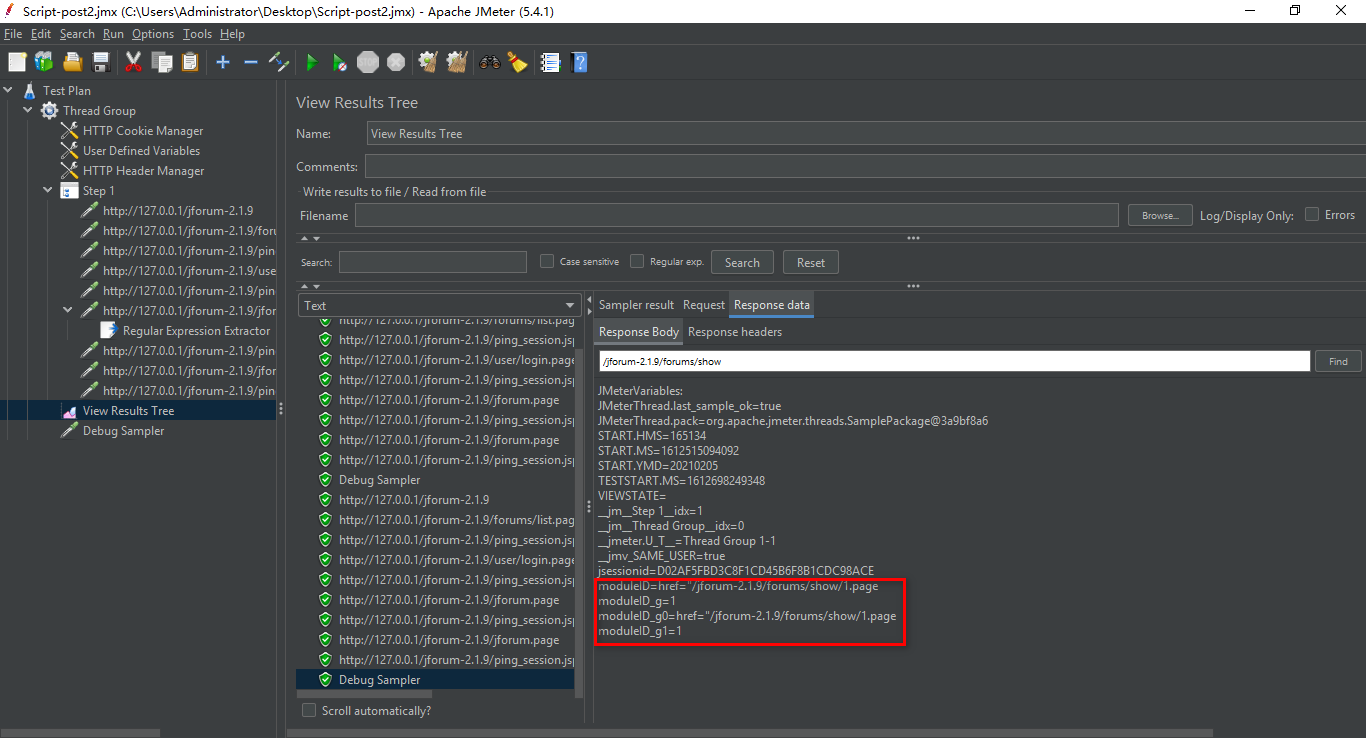Screen dimensions: 1366x738
Task: Clear all results with double broom icon
Action: 457,62
